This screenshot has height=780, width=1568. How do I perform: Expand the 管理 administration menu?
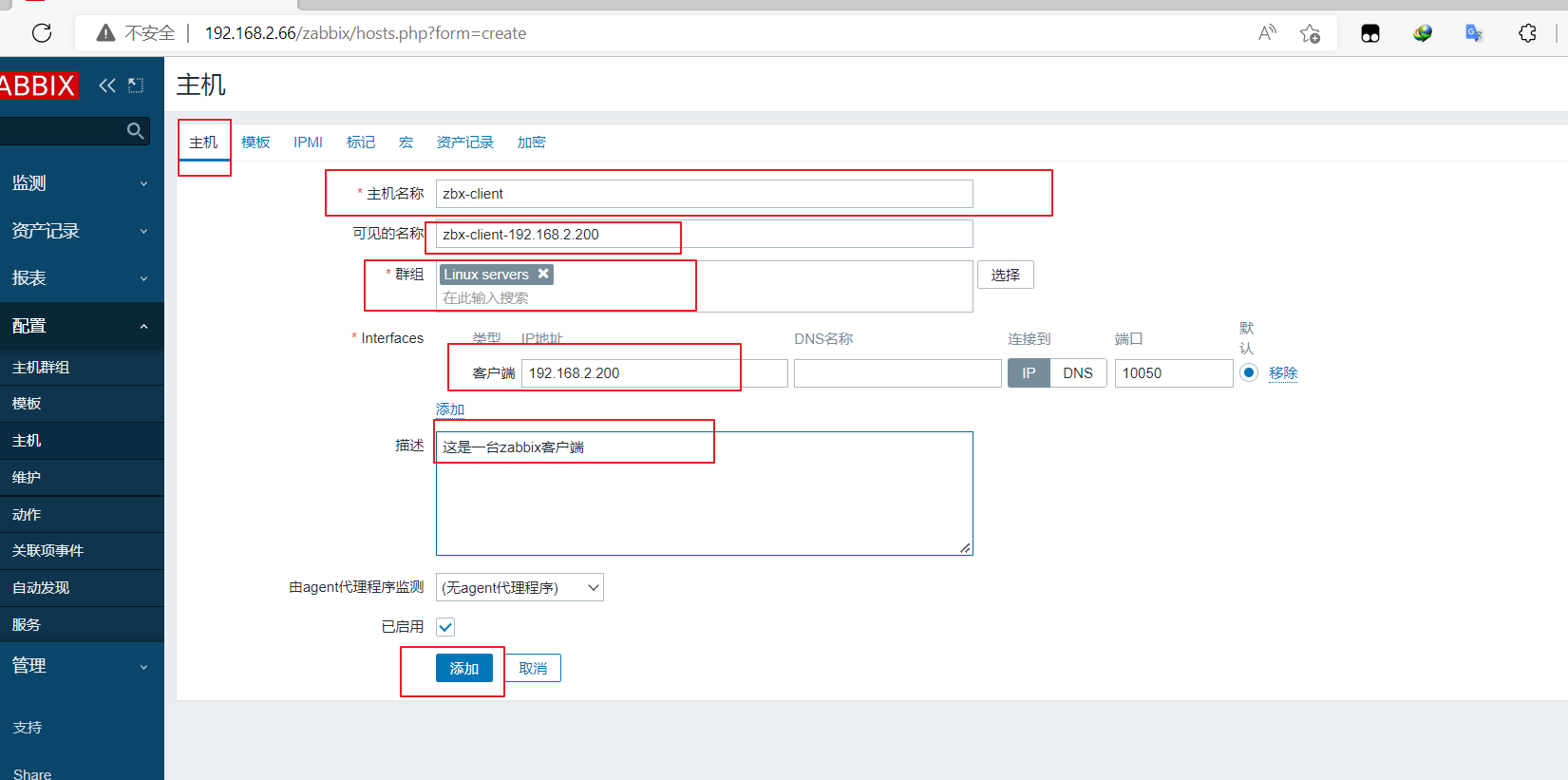tap(82, 666)
